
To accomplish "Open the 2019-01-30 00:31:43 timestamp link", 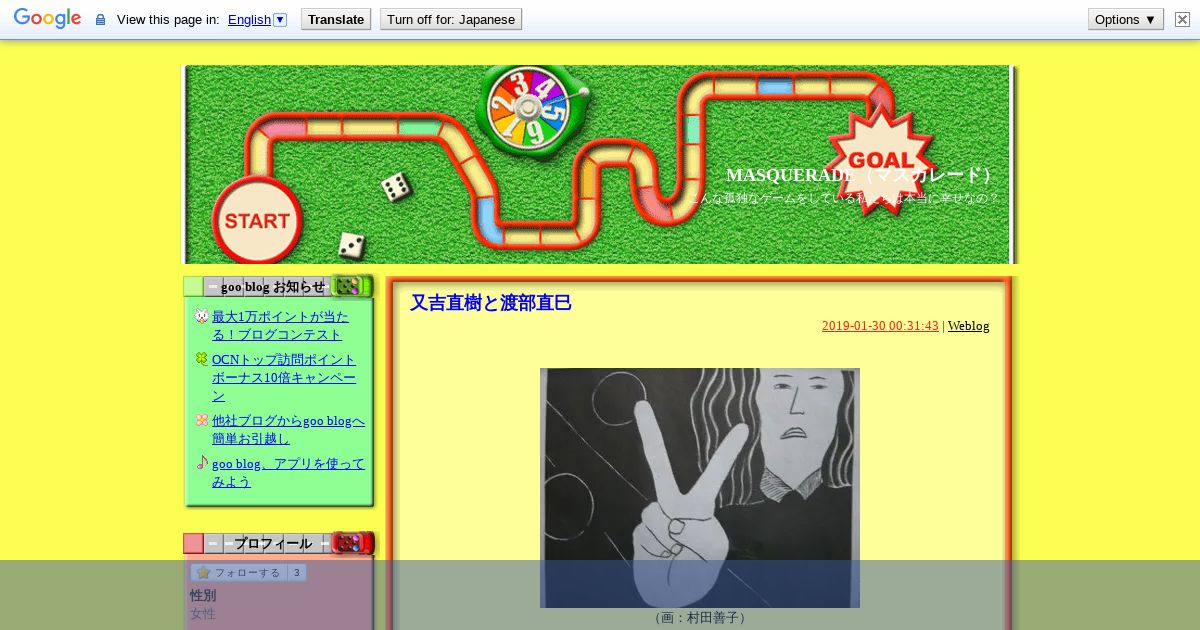I will coord(880,326).
